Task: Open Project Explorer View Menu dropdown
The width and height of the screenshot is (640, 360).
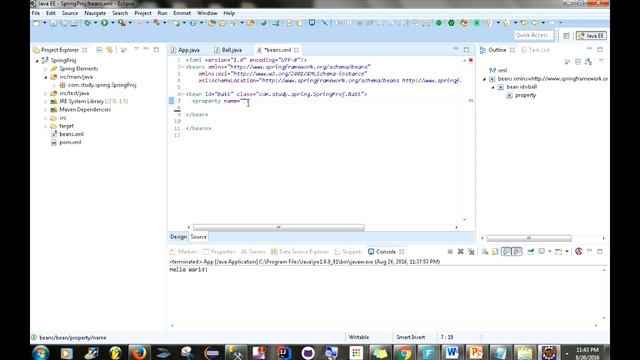Action: click(137, 49)
